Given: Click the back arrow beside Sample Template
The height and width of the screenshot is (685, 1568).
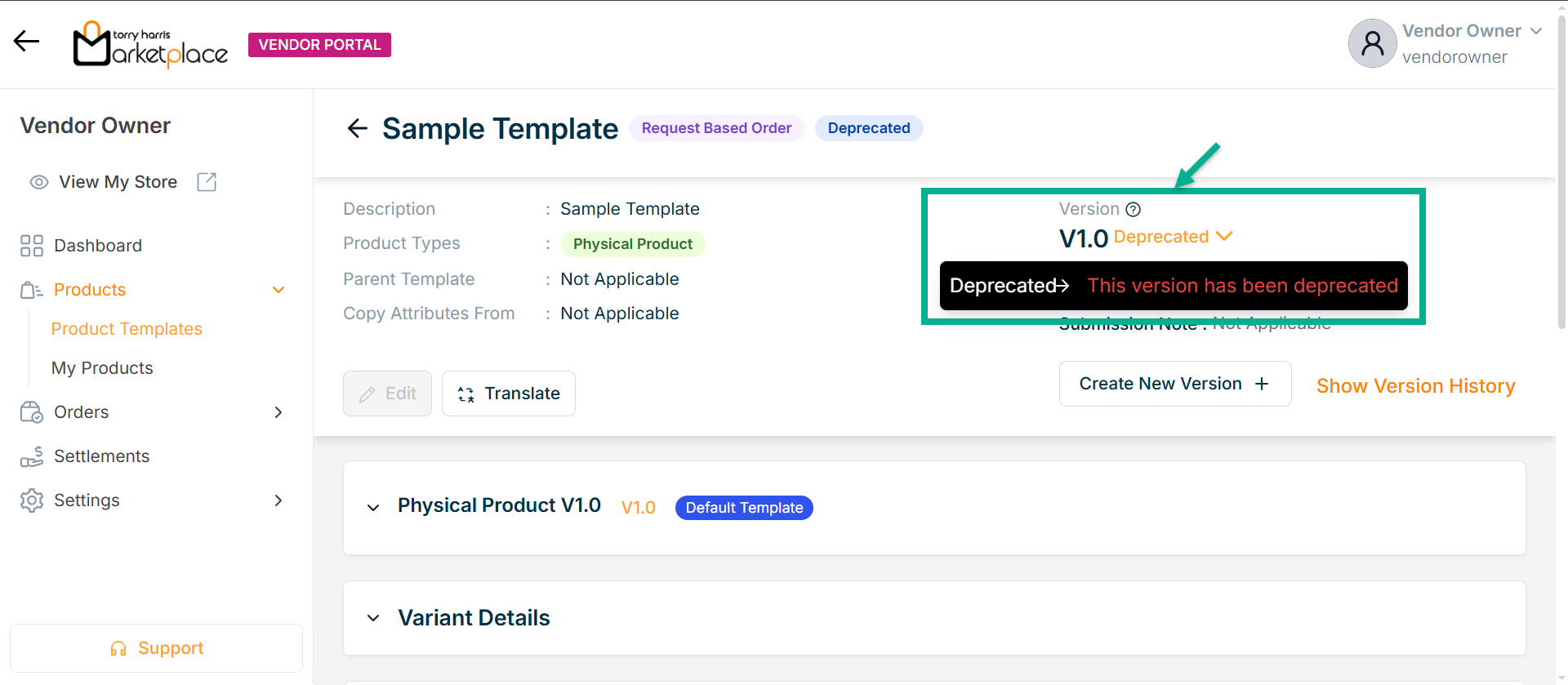Looking at the screenshot, I should coord(357,128).
